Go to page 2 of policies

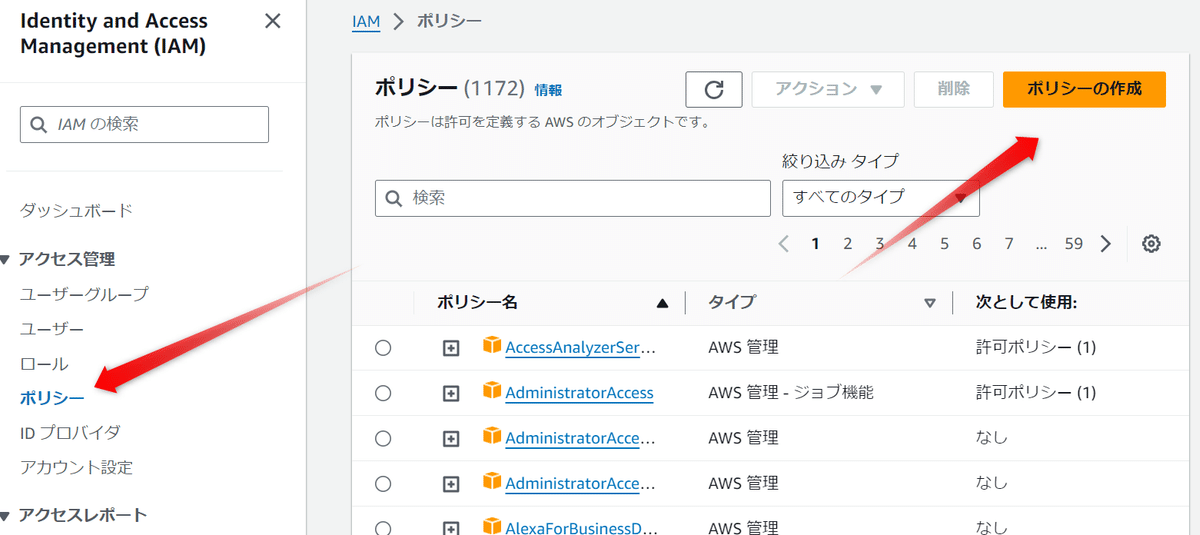[848, 243]
